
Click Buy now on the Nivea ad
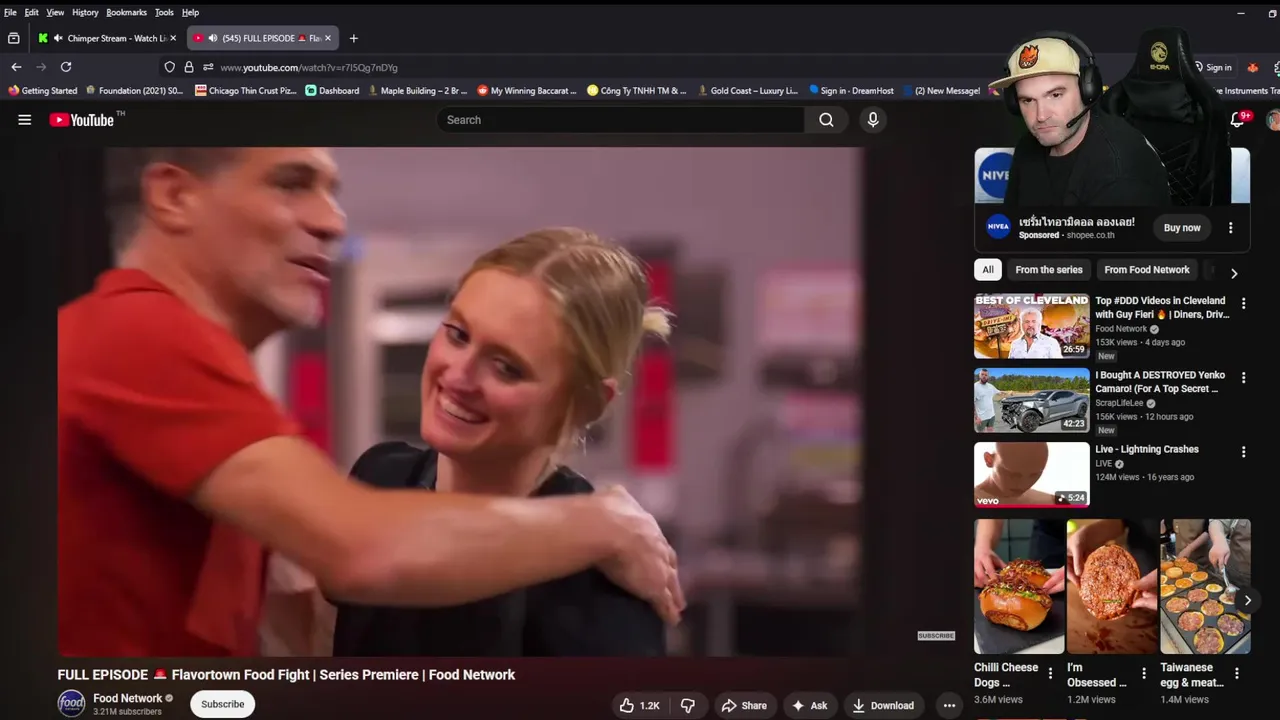[1182, 228]
